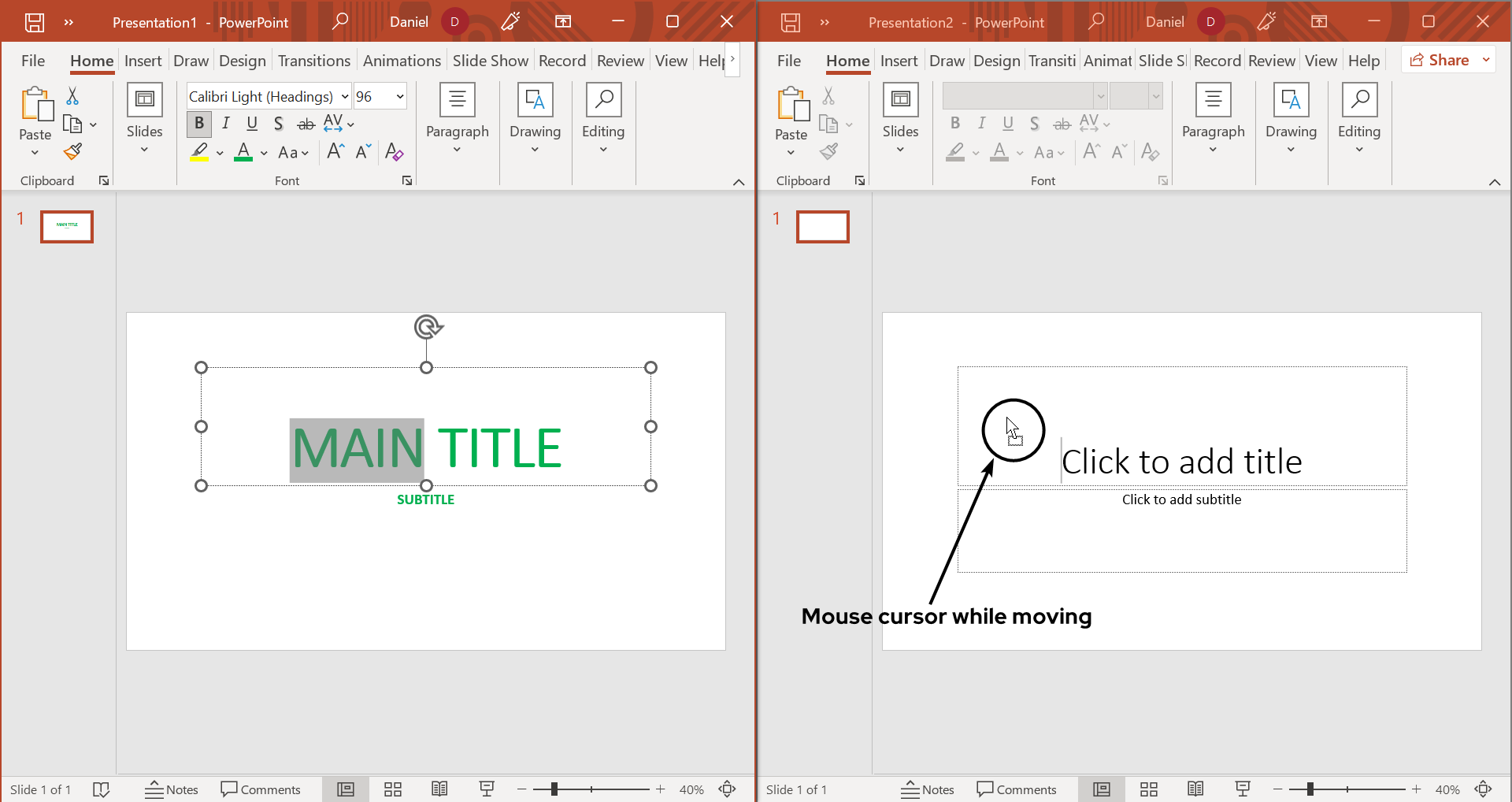This screenshot has width=1512, height=802.
Task: Toggle Italic formatting in Presentation1
Action: tap(226, 124)
